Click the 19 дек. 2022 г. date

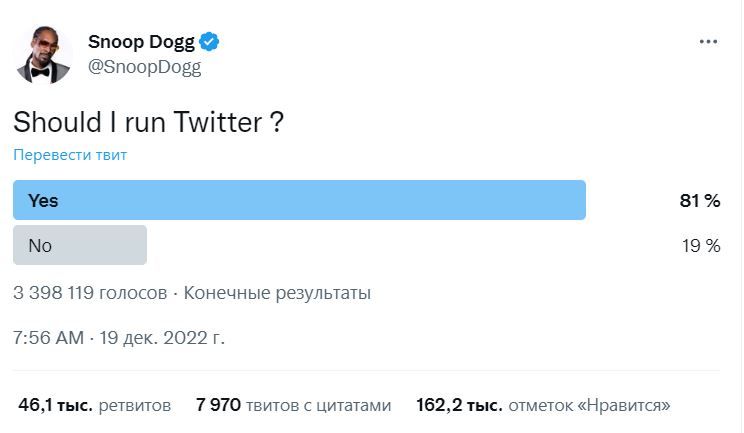pyautogui.click(x=162, y=338)
